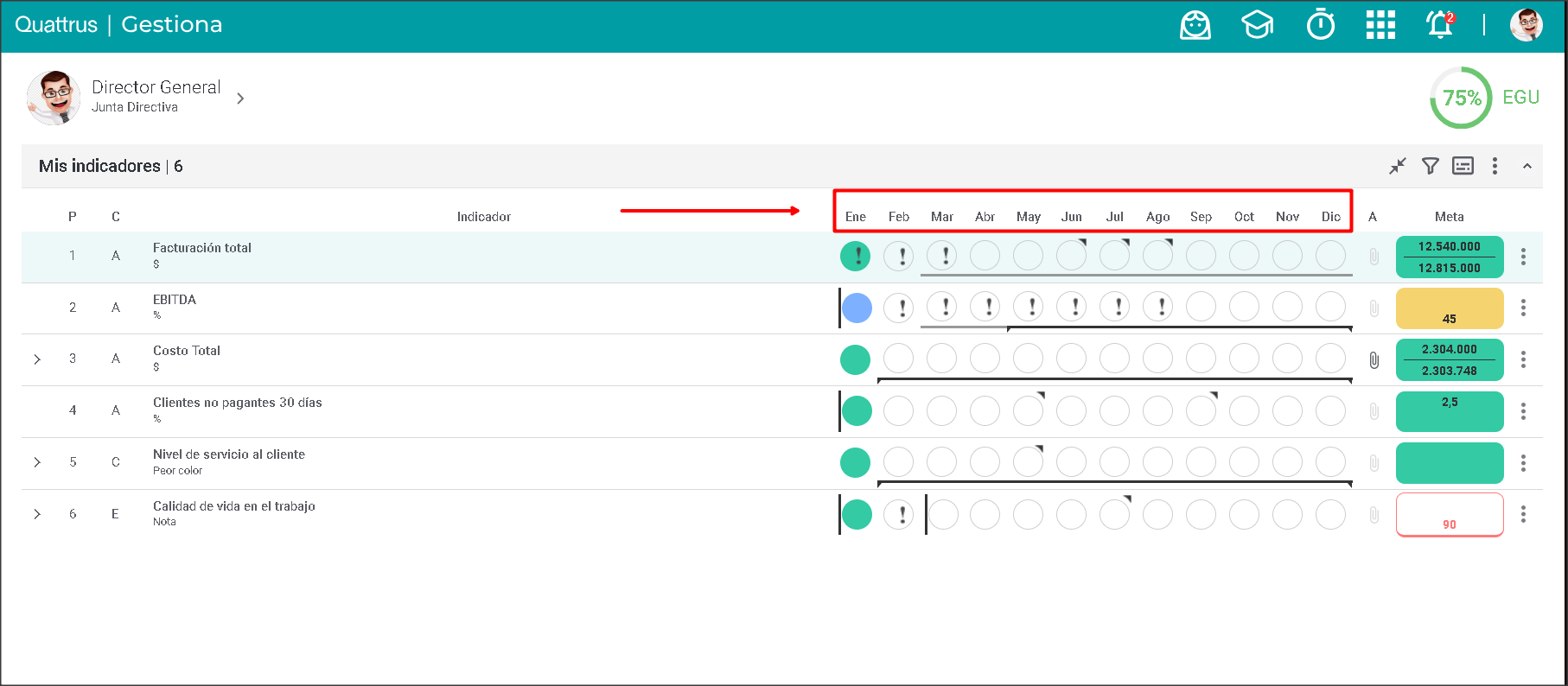
Task: Click the yellow EBITDA goal box showing 45
Action: (1450, 308)
